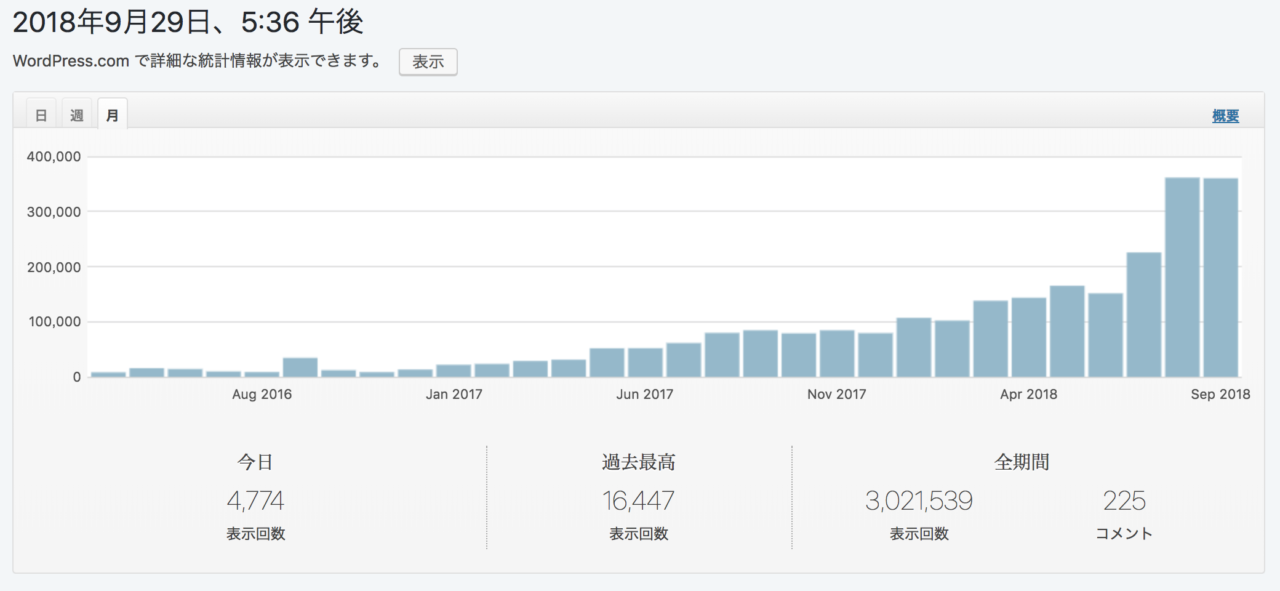1280x591 pixels.
Task: Click the Apr 2018 bar
Action: click(x=1029, y=338)
